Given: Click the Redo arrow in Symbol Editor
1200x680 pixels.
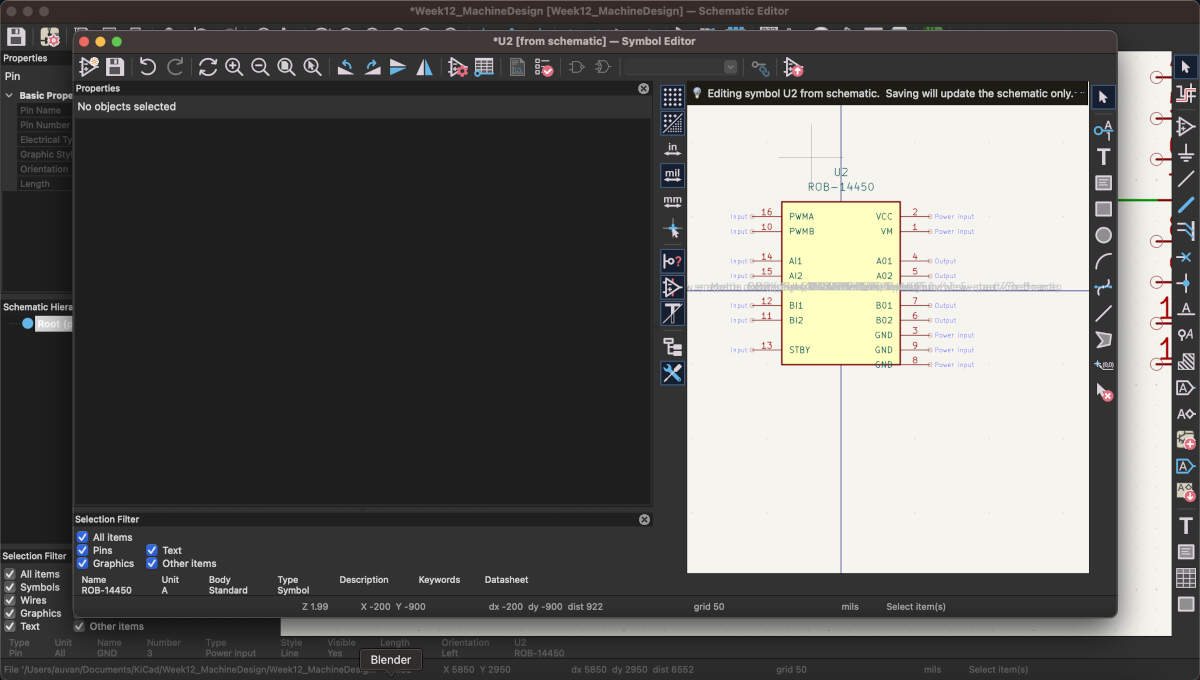Looking at the screenshot, I should tap(175, 67).
